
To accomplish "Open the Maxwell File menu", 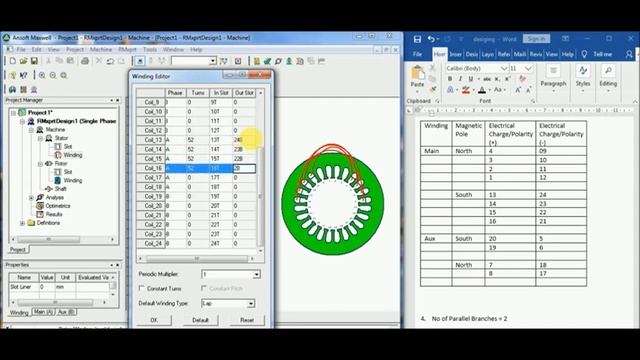I will click(21, 49).
